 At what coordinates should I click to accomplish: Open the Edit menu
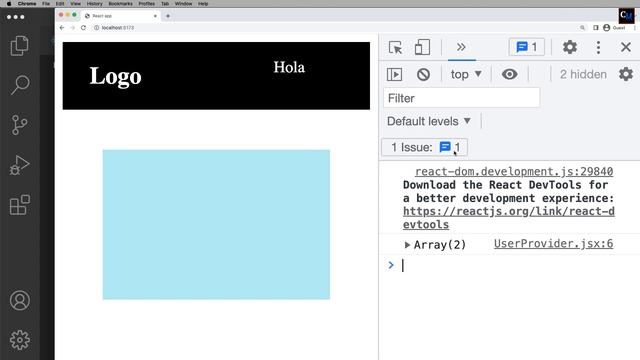pos(60,4)
